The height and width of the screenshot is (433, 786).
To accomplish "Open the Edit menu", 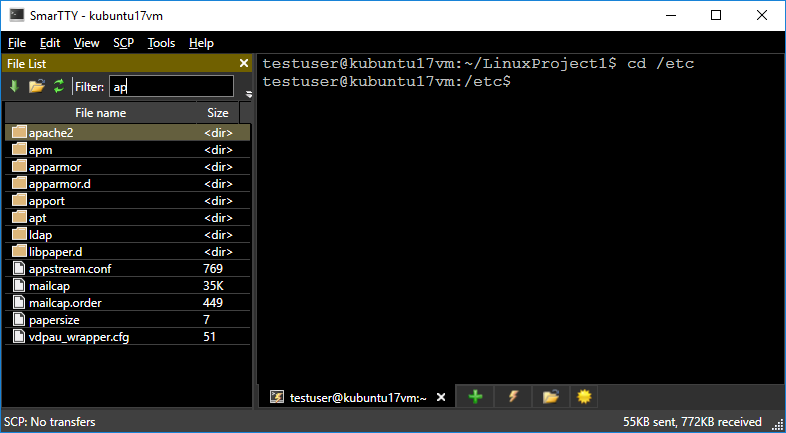I will 50,43.
